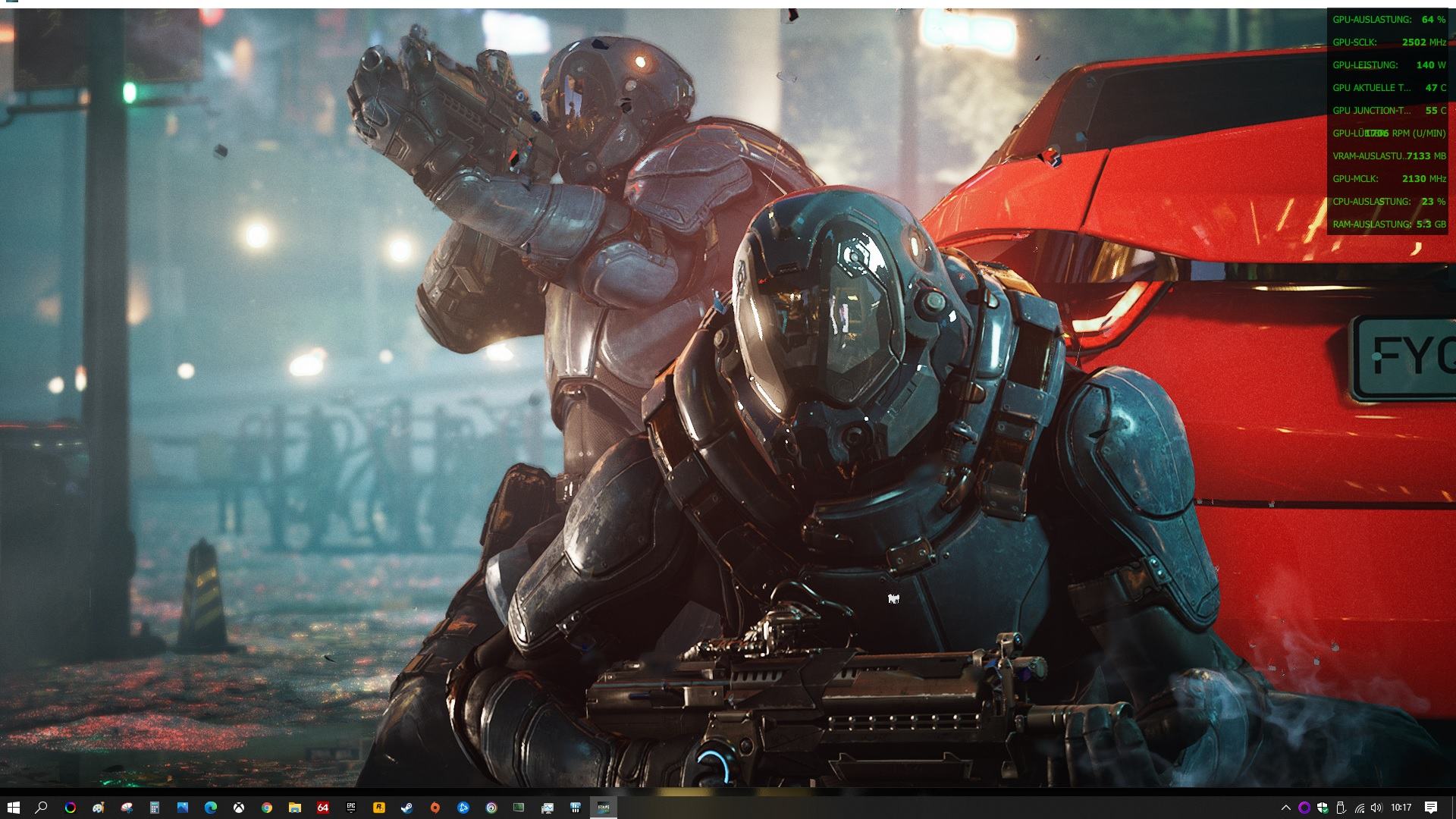Open the AIDA64 red 64 icon
1456x819 pixels.
pos(322,808)
